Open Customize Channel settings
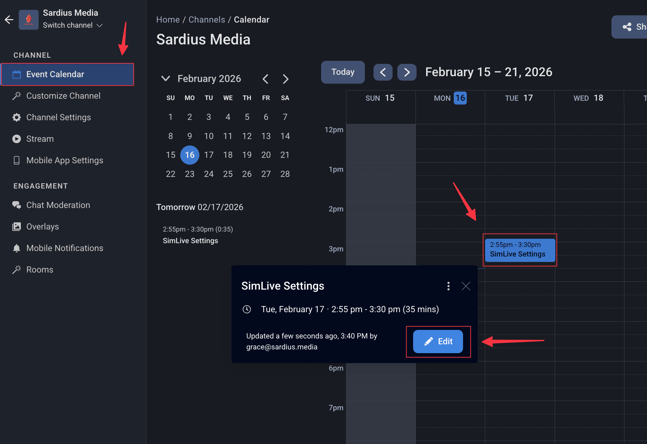The height and width of the screenshot is (444, 647). point(63,96)
